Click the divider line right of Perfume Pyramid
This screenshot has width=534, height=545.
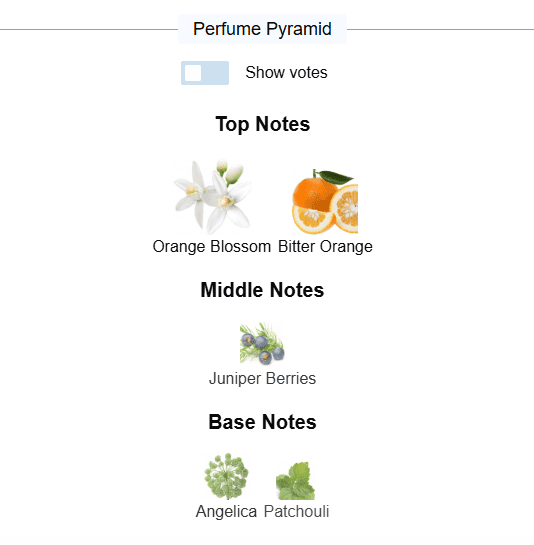(440, 30)
